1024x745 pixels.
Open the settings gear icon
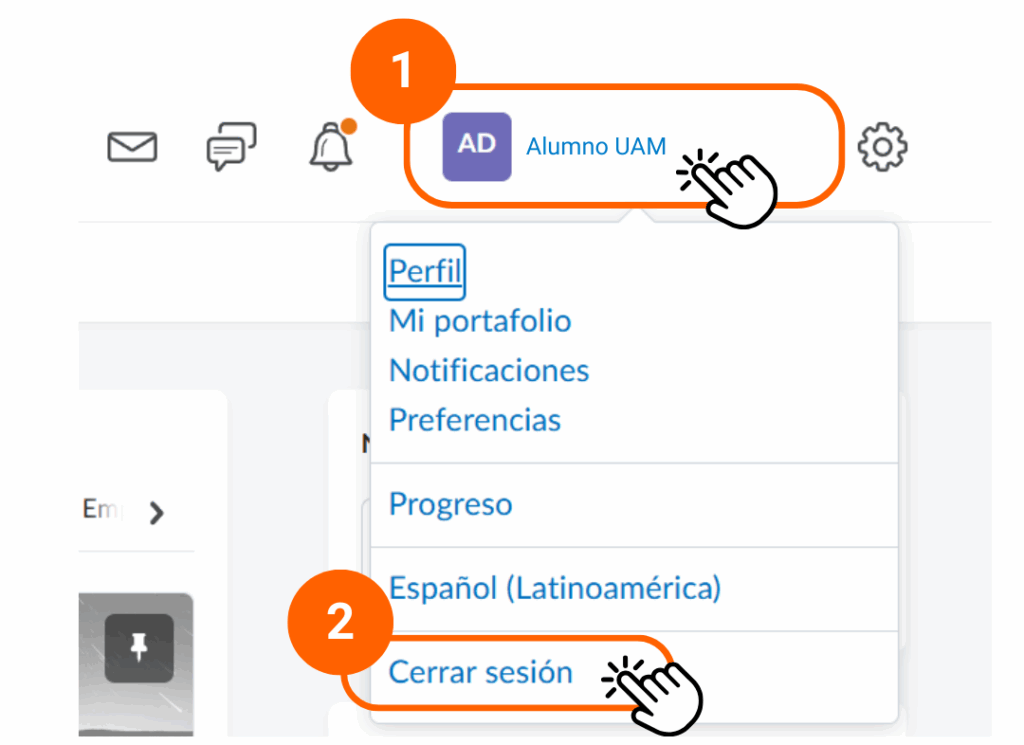[883, 147]
